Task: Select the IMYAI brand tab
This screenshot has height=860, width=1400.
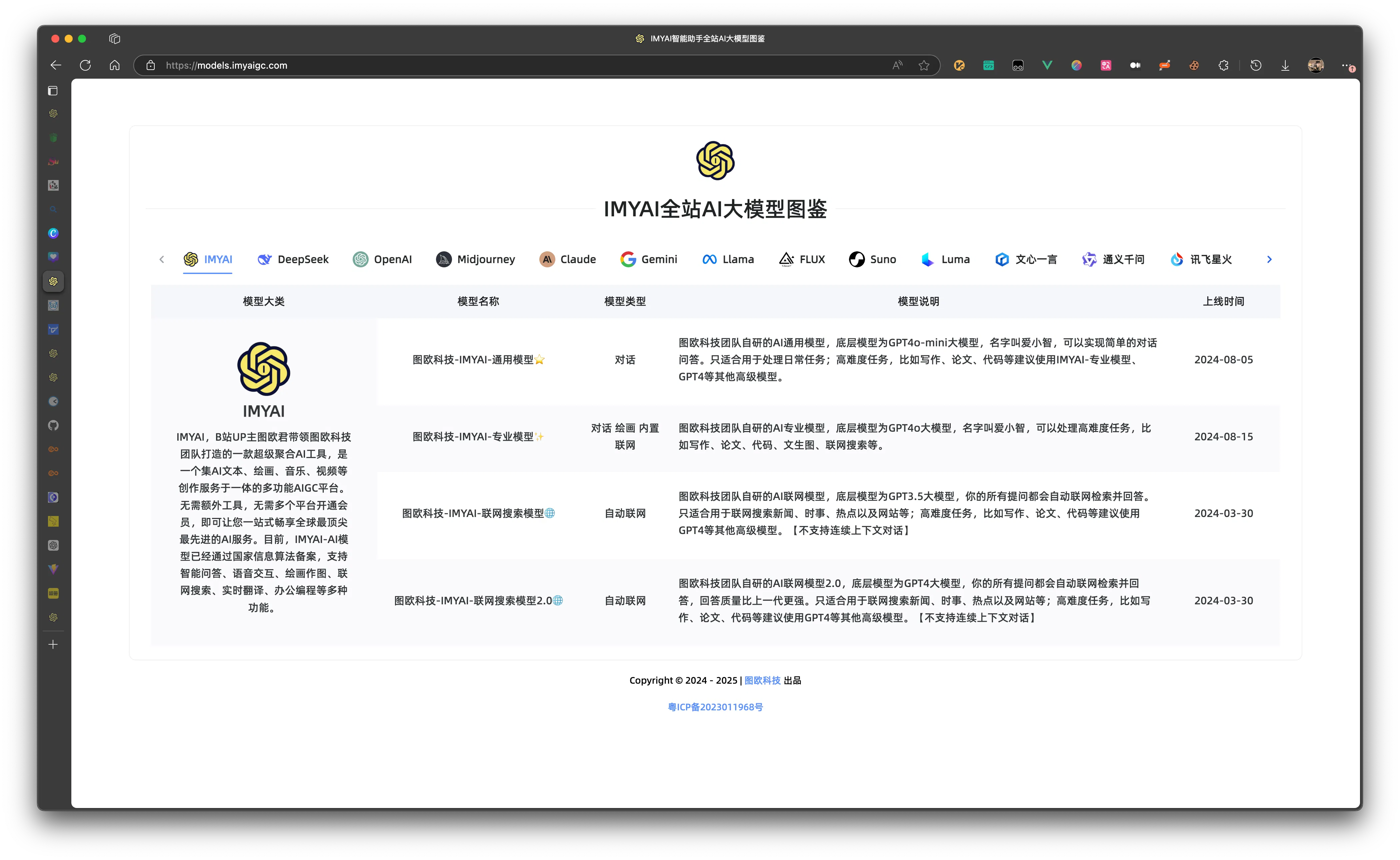Action: [208, 259]
